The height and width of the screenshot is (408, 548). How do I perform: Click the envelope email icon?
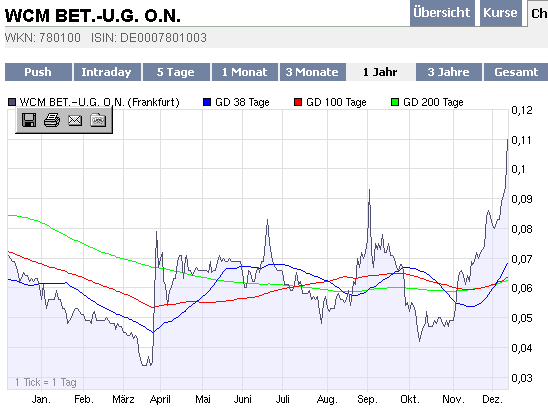[x=75, y=120]
